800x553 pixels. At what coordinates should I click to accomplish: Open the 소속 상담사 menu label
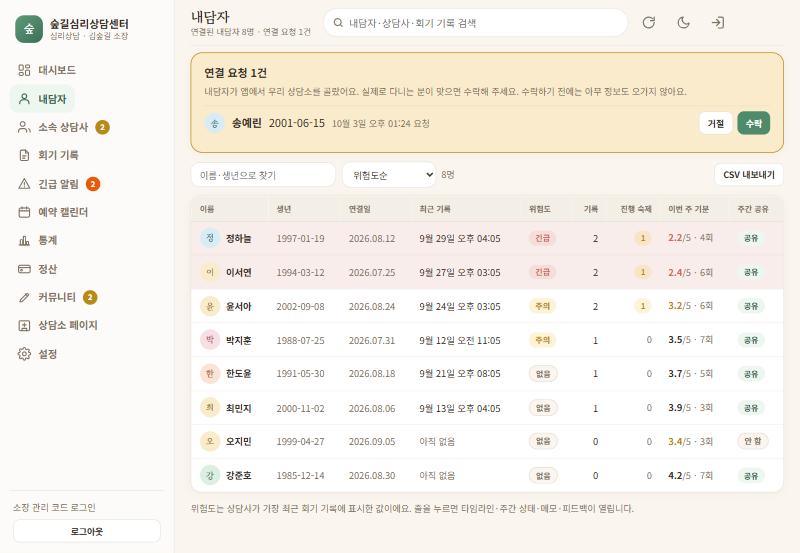63,127
